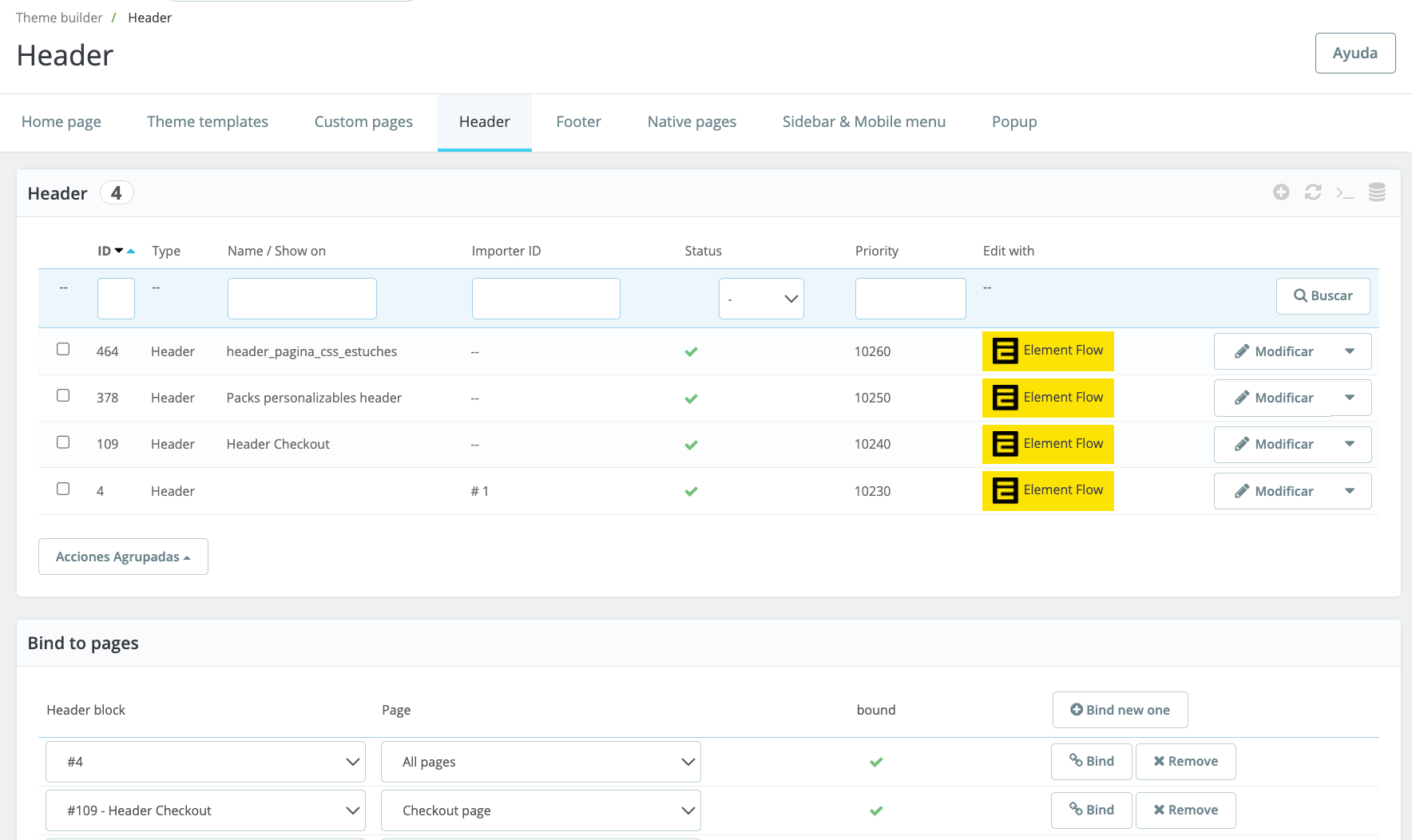Select checkbox for header 4

point(63,489)
